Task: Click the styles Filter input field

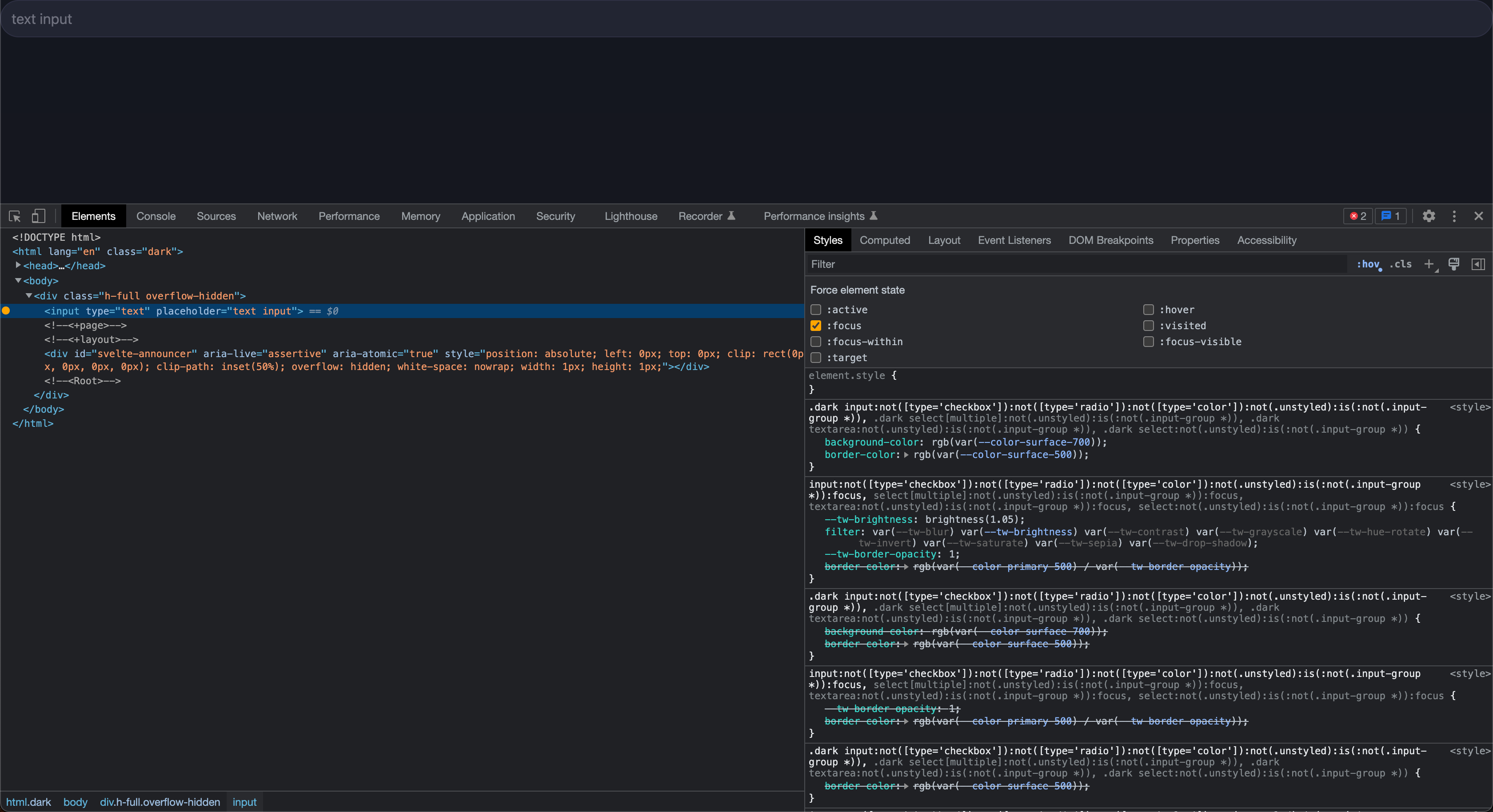Action: pyautogui.click(x=927, y=264)
